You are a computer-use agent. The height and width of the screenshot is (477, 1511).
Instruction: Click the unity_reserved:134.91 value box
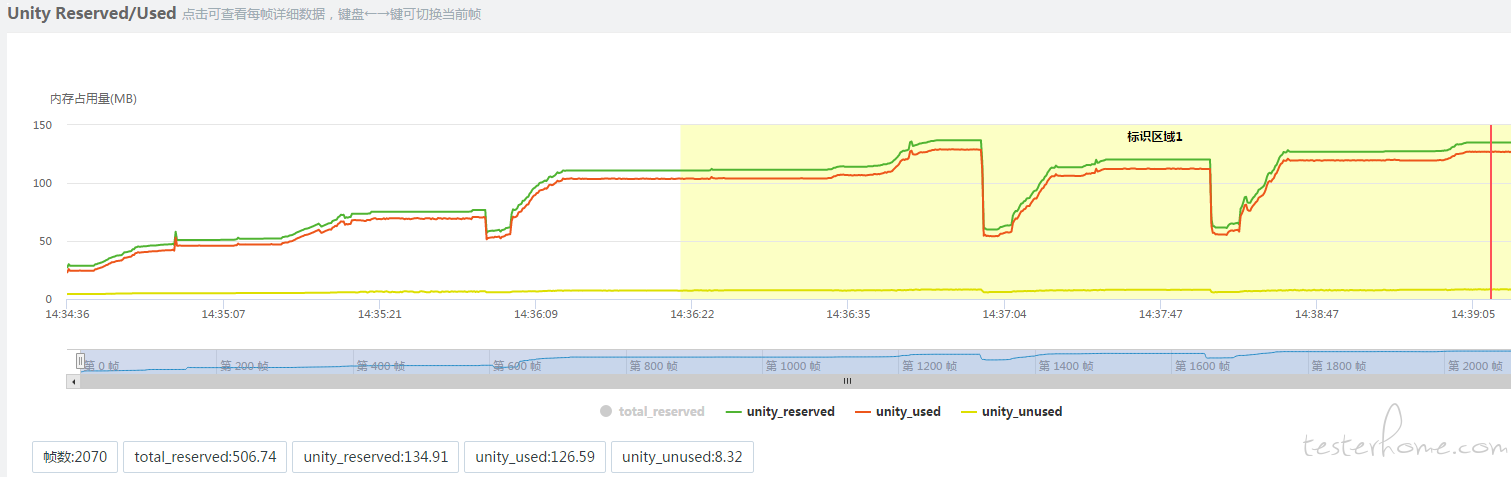click(x=376, y=457)
